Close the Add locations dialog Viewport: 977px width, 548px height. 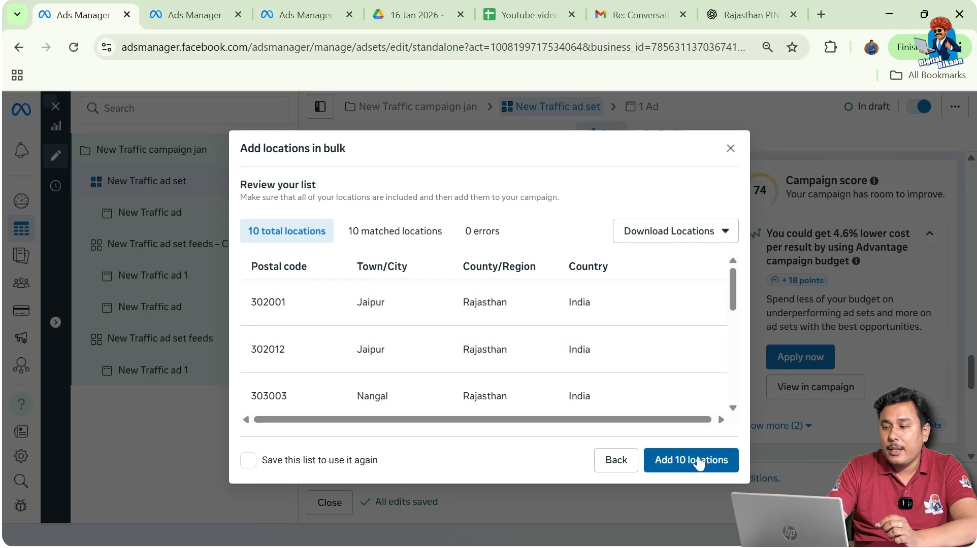(730, 148)
